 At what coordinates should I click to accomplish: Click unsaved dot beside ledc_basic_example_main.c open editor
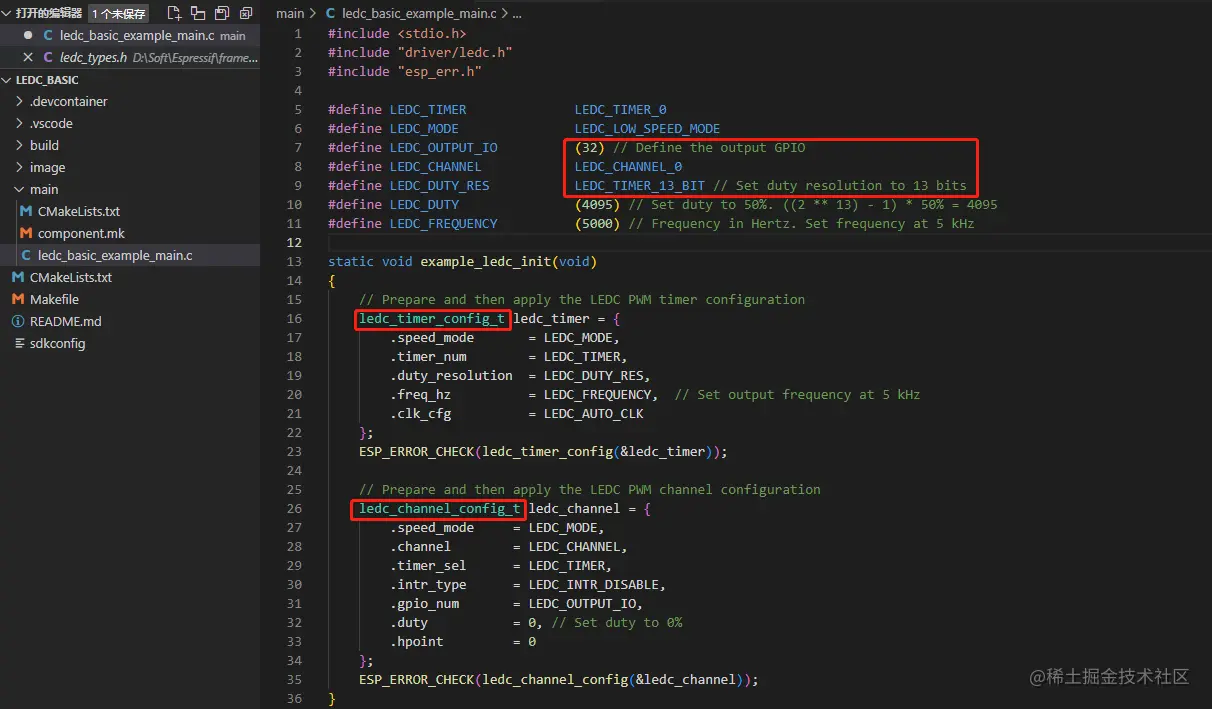(28, 35)
